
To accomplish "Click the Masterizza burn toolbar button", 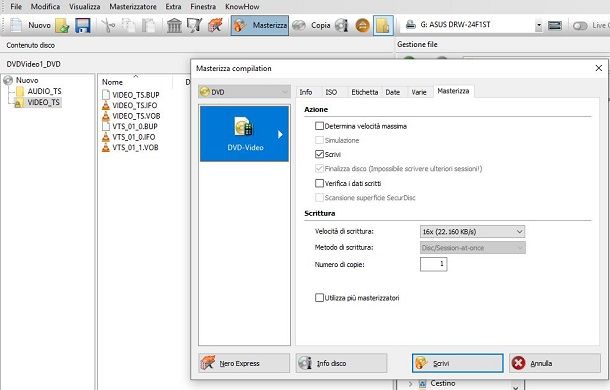I will pyautogui.click(x=260, y=25).
